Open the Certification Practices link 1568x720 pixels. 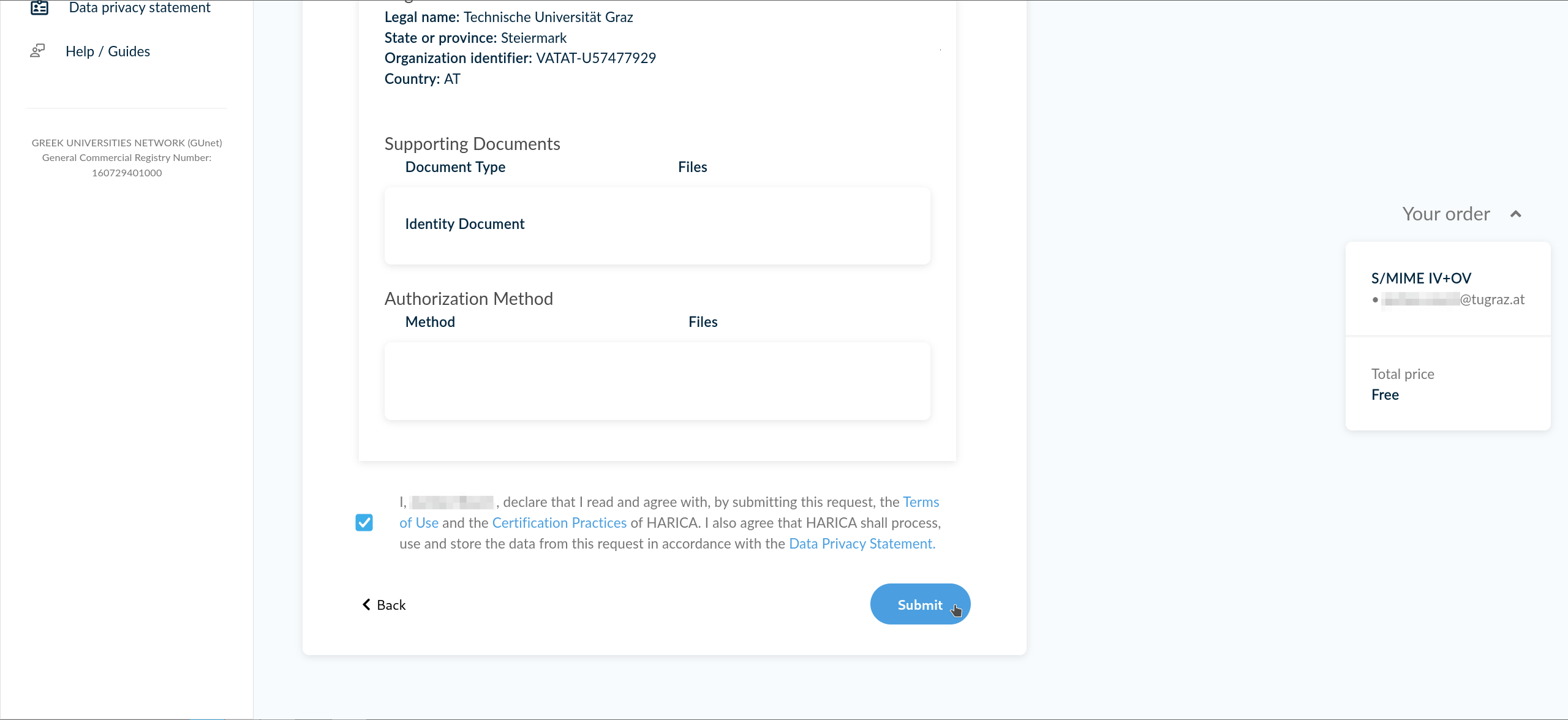[559, 523]
